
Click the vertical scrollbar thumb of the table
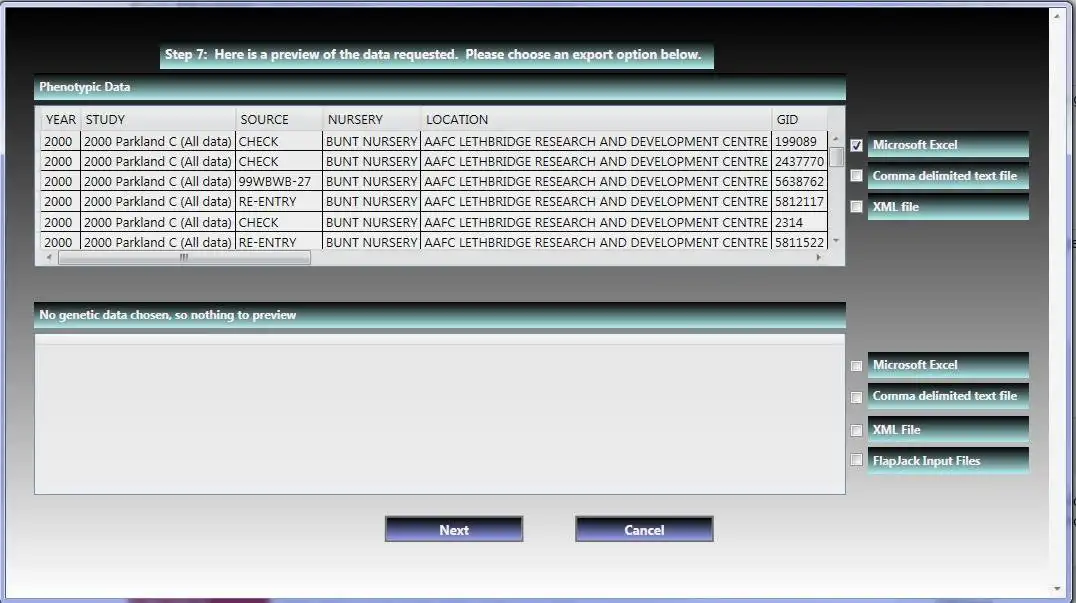point(836,156)
